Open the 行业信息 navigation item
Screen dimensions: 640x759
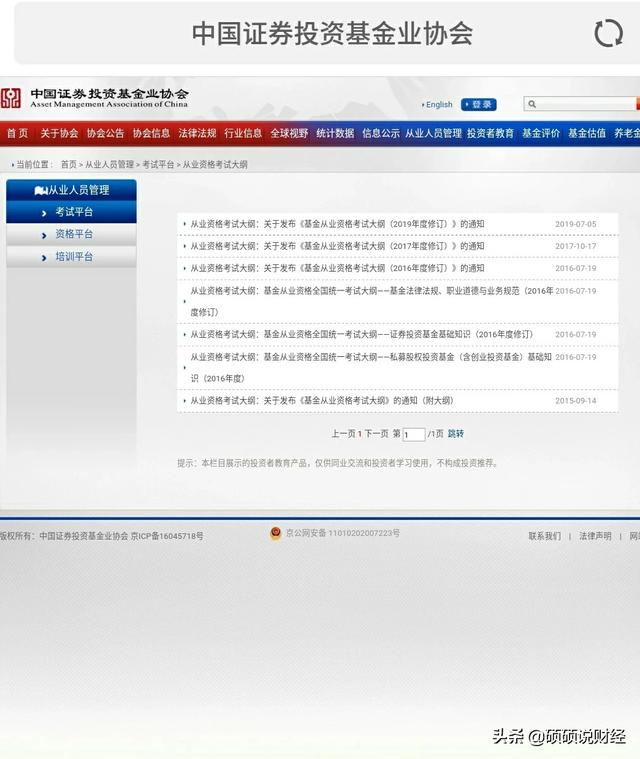pyautogui.click(x=243, y=133)
